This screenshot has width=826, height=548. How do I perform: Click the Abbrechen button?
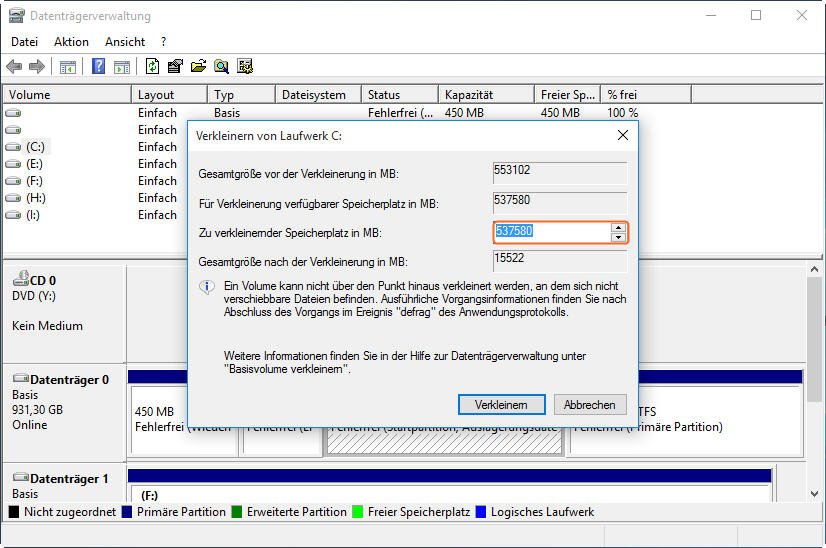point(590,405)
